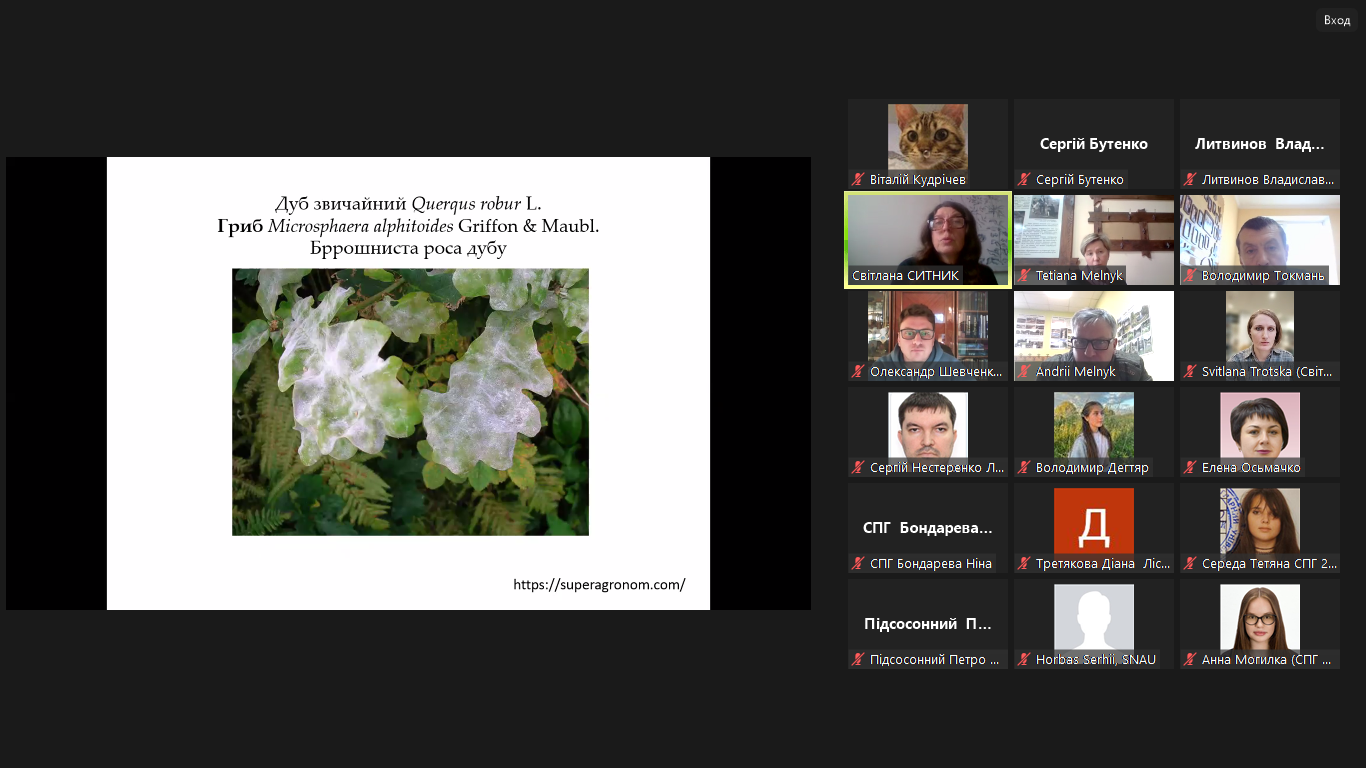Click the Литвинов Влад… large name tile
The height and width of the screenshot is (768, 1366).
click(1260, 144)
